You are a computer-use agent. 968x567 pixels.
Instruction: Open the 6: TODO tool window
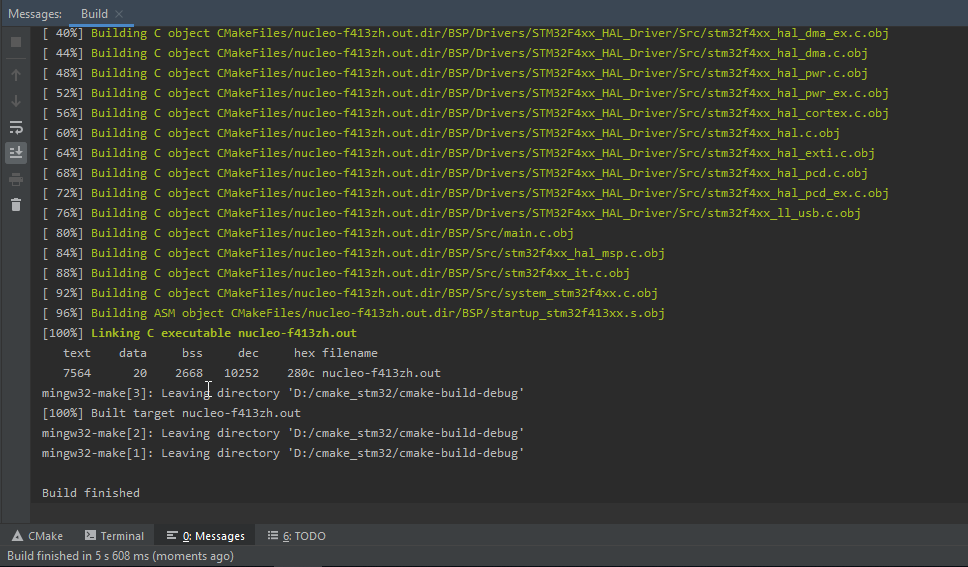coord(296,536)
